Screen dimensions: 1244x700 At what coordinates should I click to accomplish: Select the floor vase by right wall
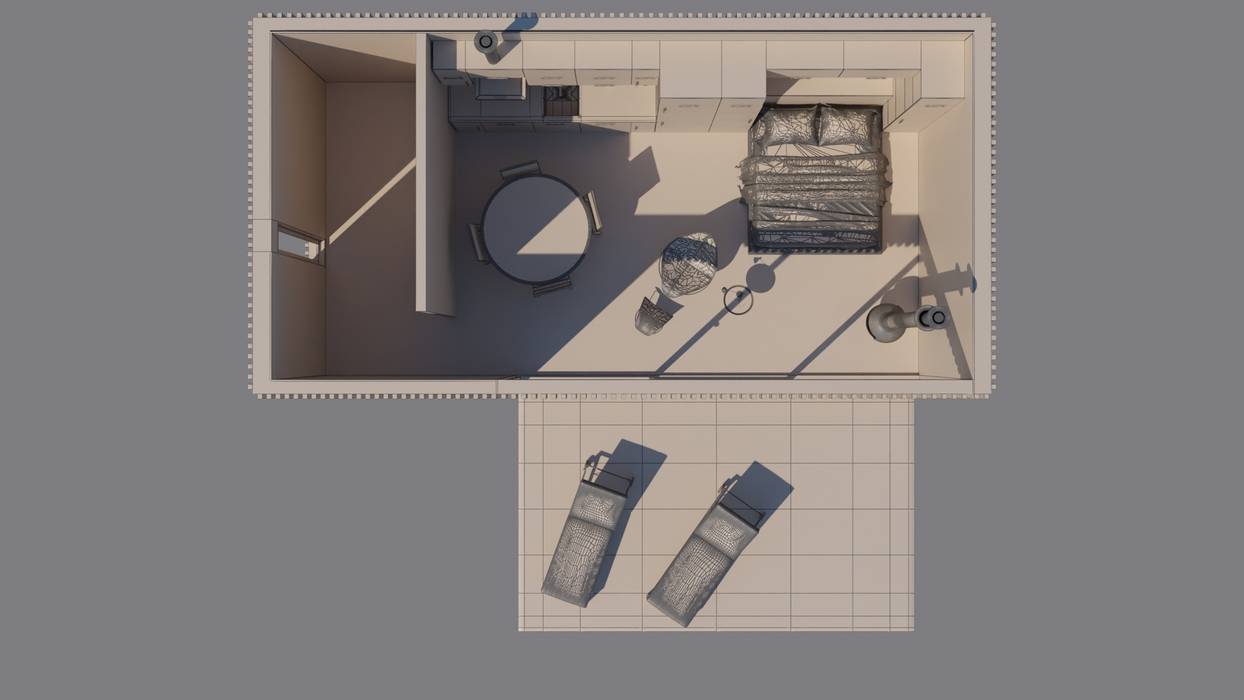tap(888, 322)
